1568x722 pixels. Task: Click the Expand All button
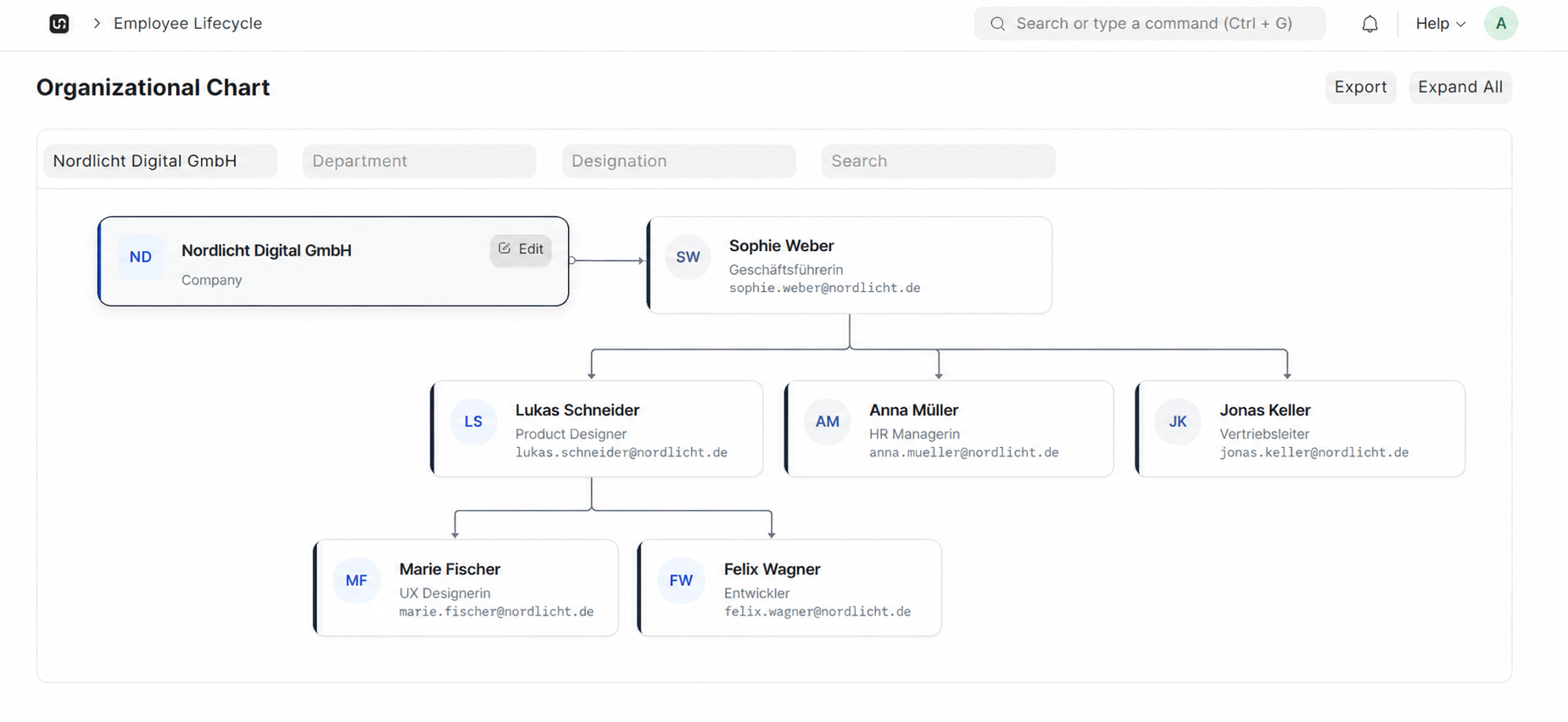tap(1460, 87)
